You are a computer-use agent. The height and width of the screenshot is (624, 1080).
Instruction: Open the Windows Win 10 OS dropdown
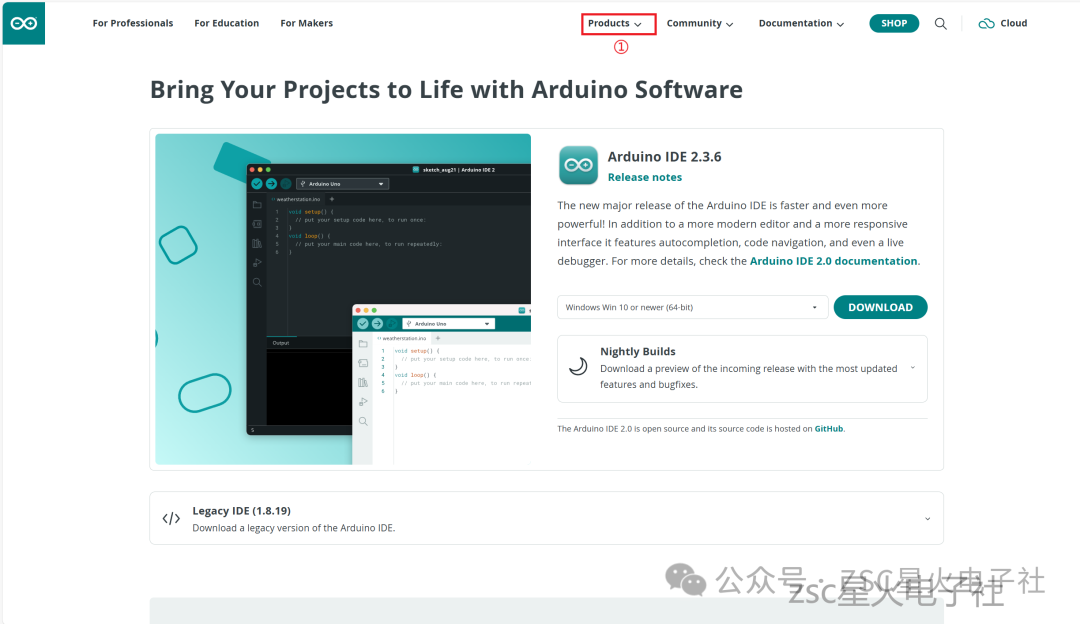pos(692,307)
